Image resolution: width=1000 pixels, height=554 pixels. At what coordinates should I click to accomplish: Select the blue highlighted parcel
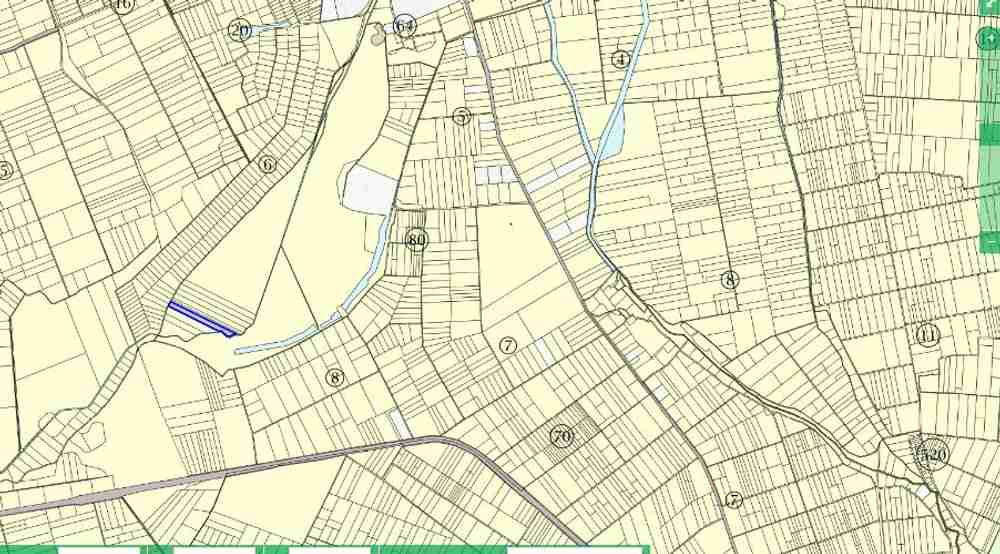(x=201, y=319)
